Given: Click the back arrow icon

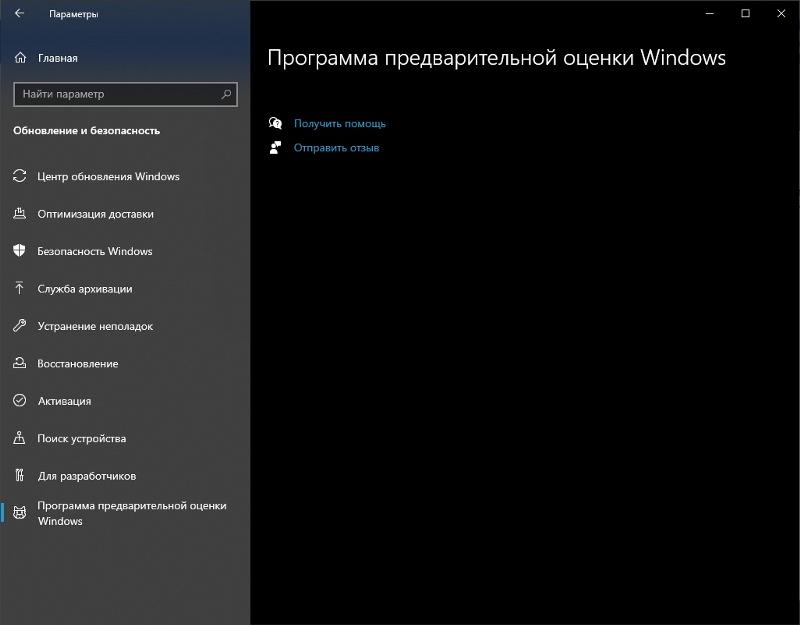Looking at the screenshot, I should [19, 13].
